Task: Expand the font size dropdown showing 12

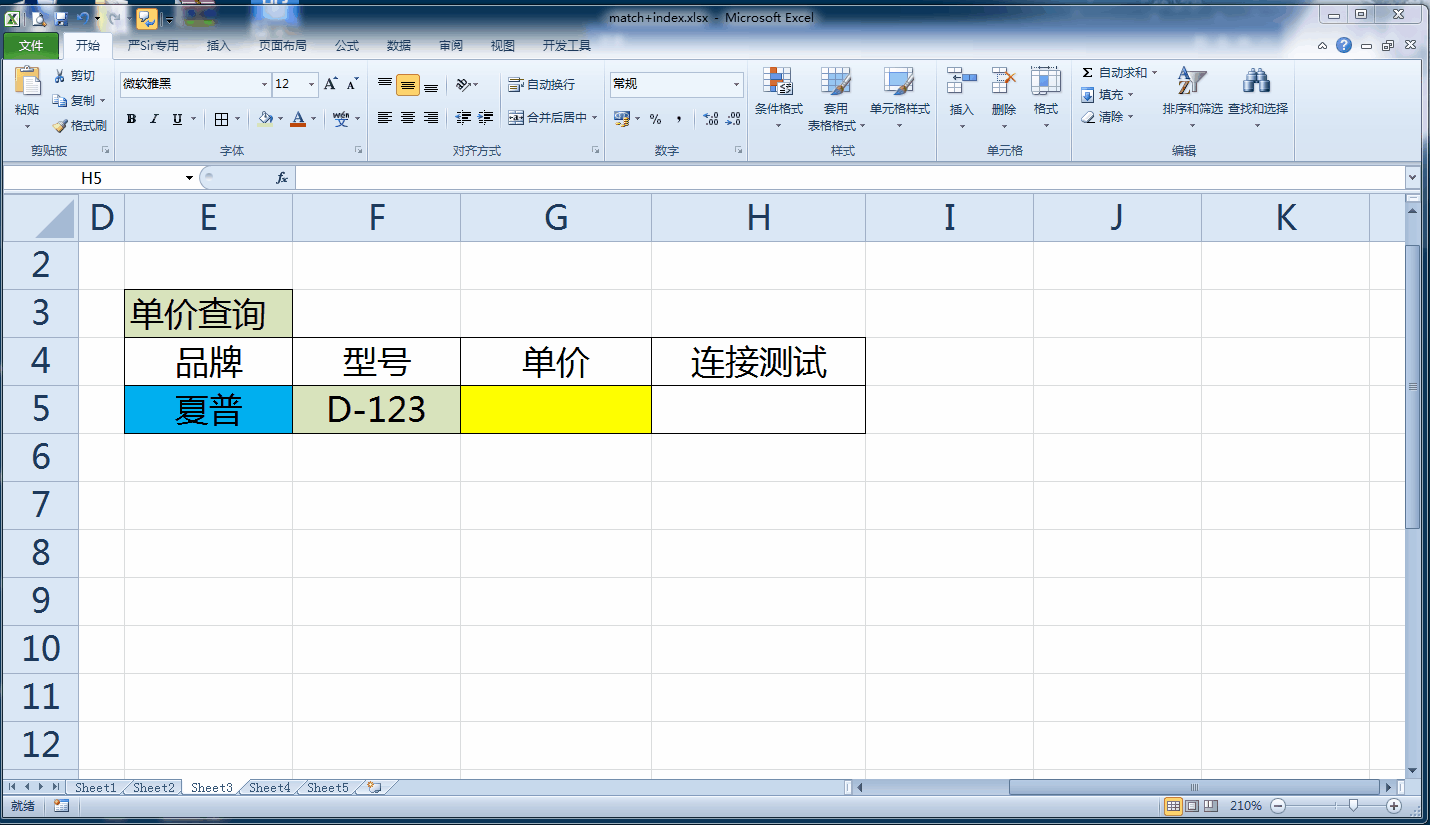Action: tap(312, 85)
